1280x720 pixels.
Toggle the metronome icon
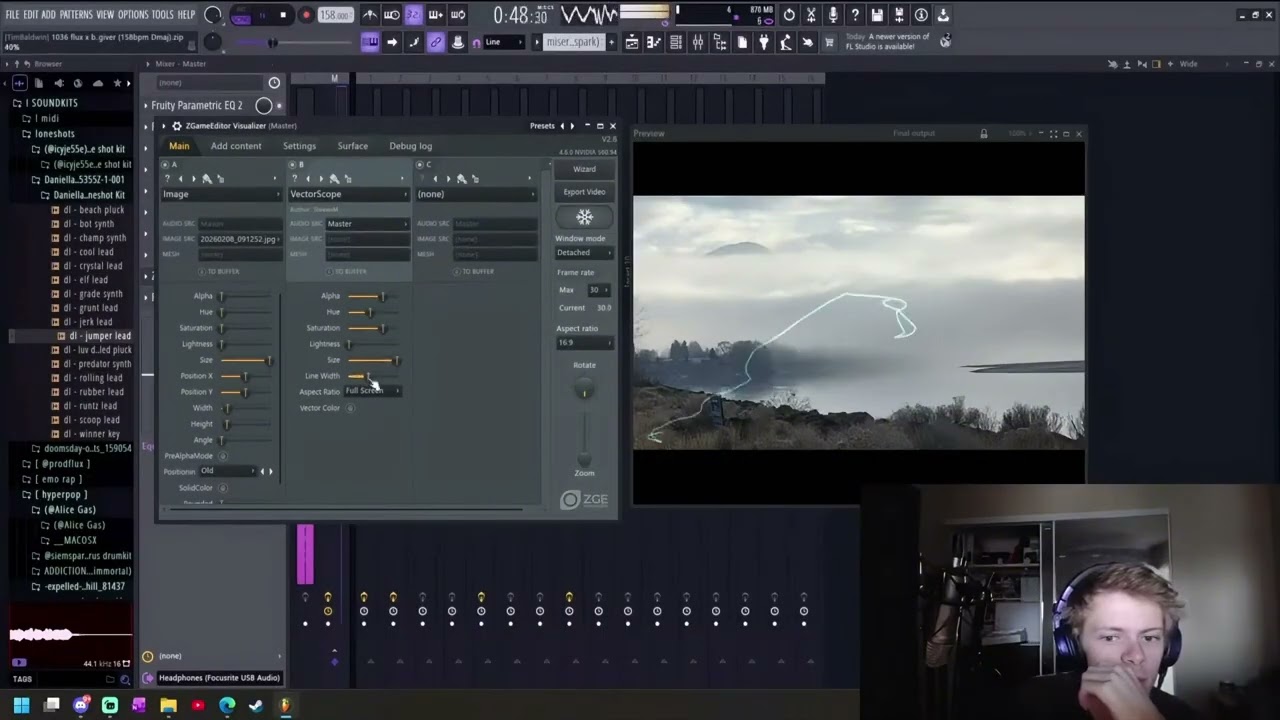point(370,15)
